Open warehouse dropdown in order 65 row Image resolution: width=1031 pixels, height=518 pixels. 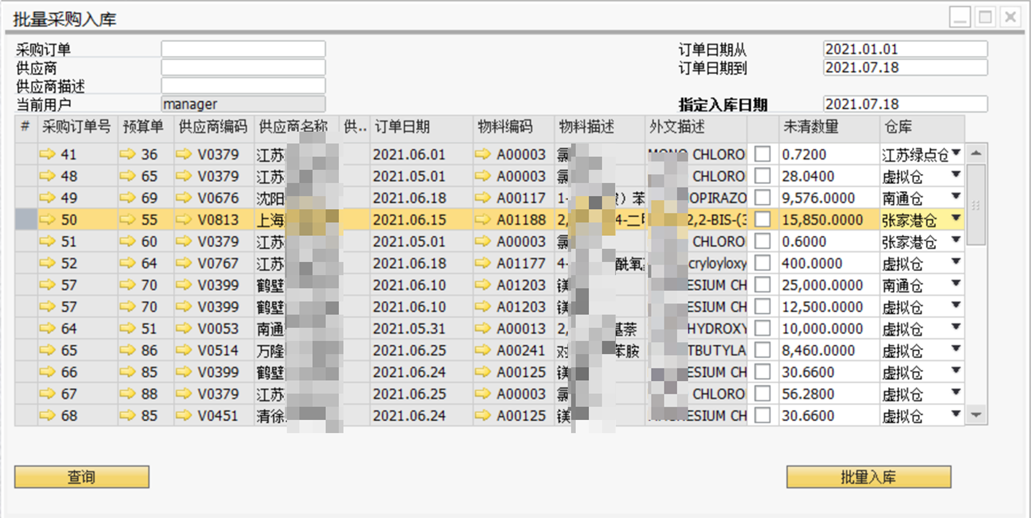coord(956,348)
